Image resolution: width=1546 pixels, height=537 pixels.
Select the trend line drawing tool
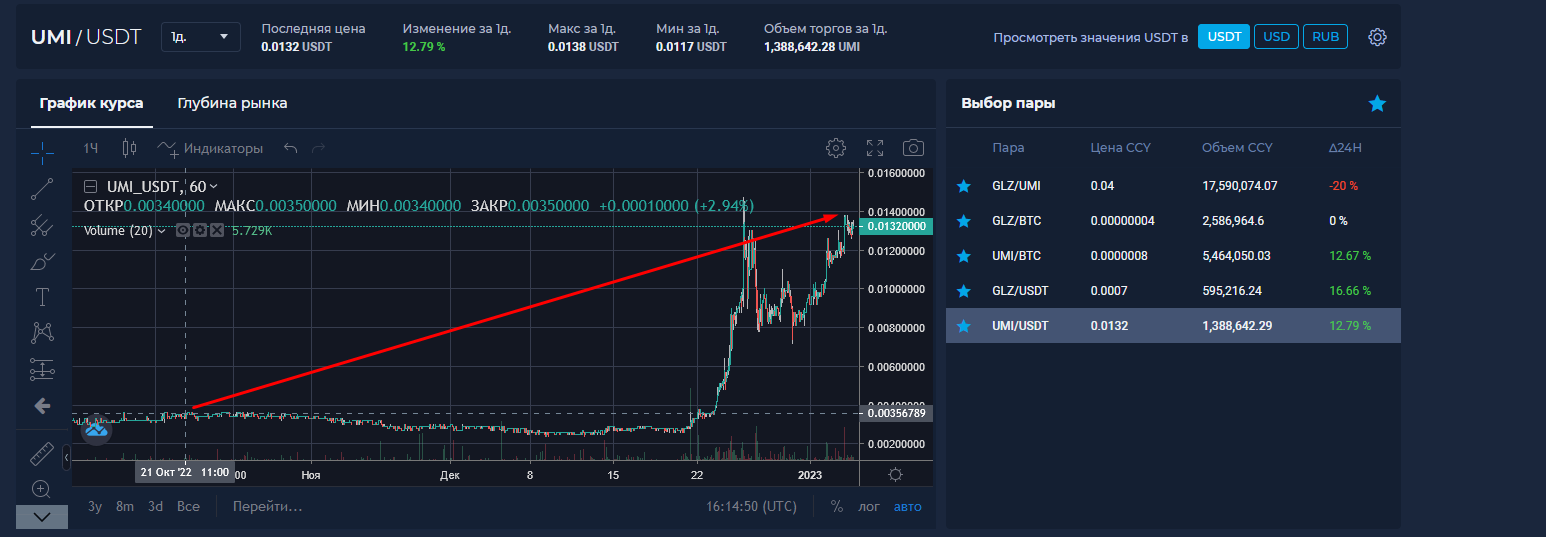42,189
